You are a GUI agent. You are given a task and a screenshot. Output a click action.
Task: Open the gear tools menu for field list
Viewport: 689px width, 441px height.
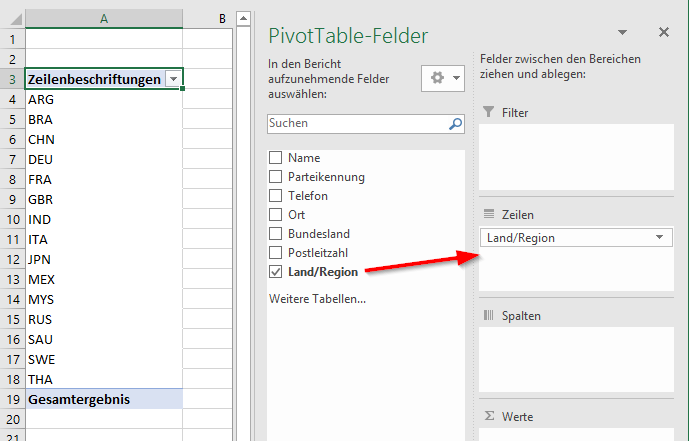[x=444, y=78]
